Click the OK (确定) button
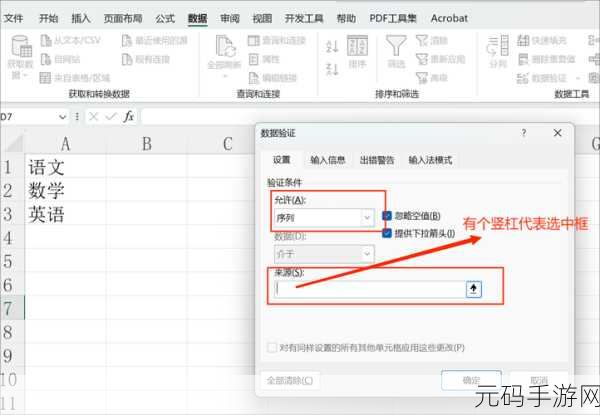 click(x=471, y=380)
